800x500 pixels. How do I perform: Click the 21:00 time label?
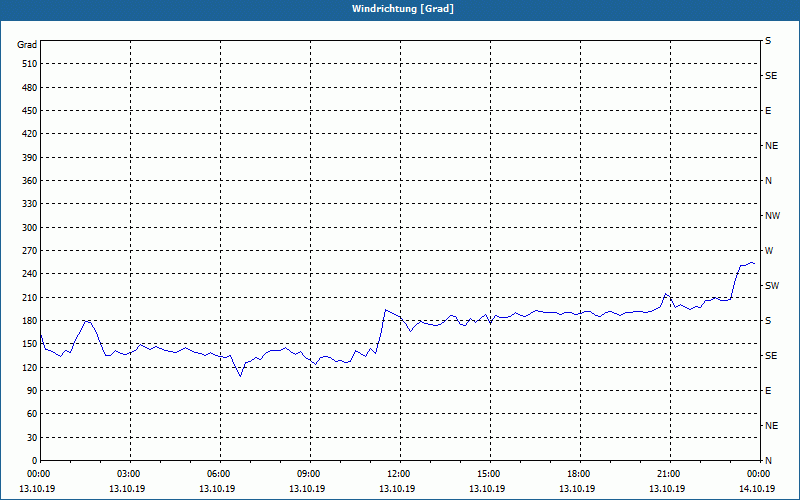(670, 474)
